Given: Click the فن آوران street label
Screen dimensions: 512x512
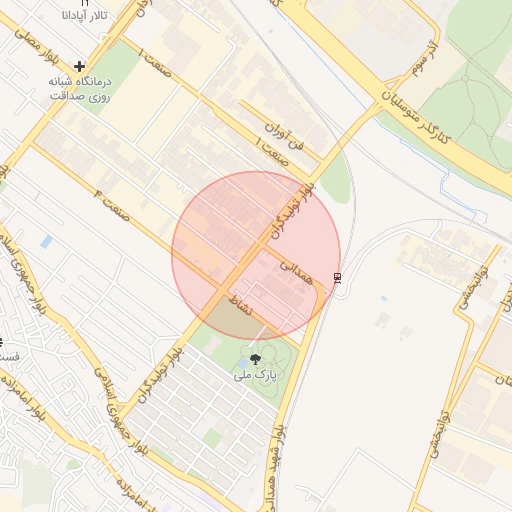Looking at the screenshot, I should click(x=284, y=136).
